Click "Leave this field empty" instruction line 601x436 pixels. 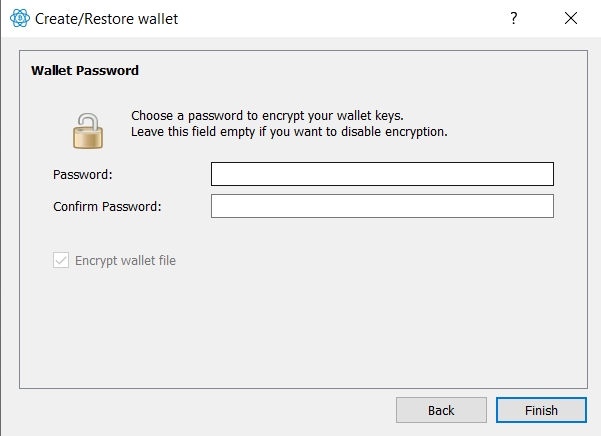289,131
